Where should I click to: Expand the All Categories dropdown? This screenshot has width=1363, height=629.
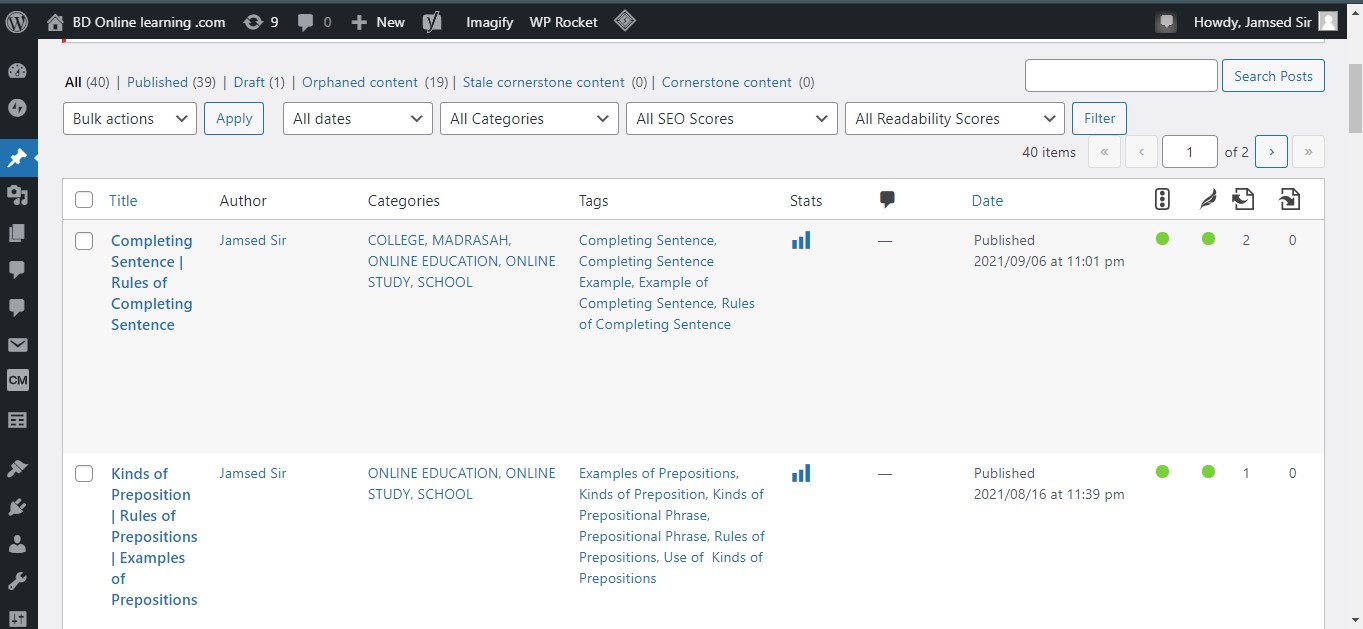click(x=528, y=118)
